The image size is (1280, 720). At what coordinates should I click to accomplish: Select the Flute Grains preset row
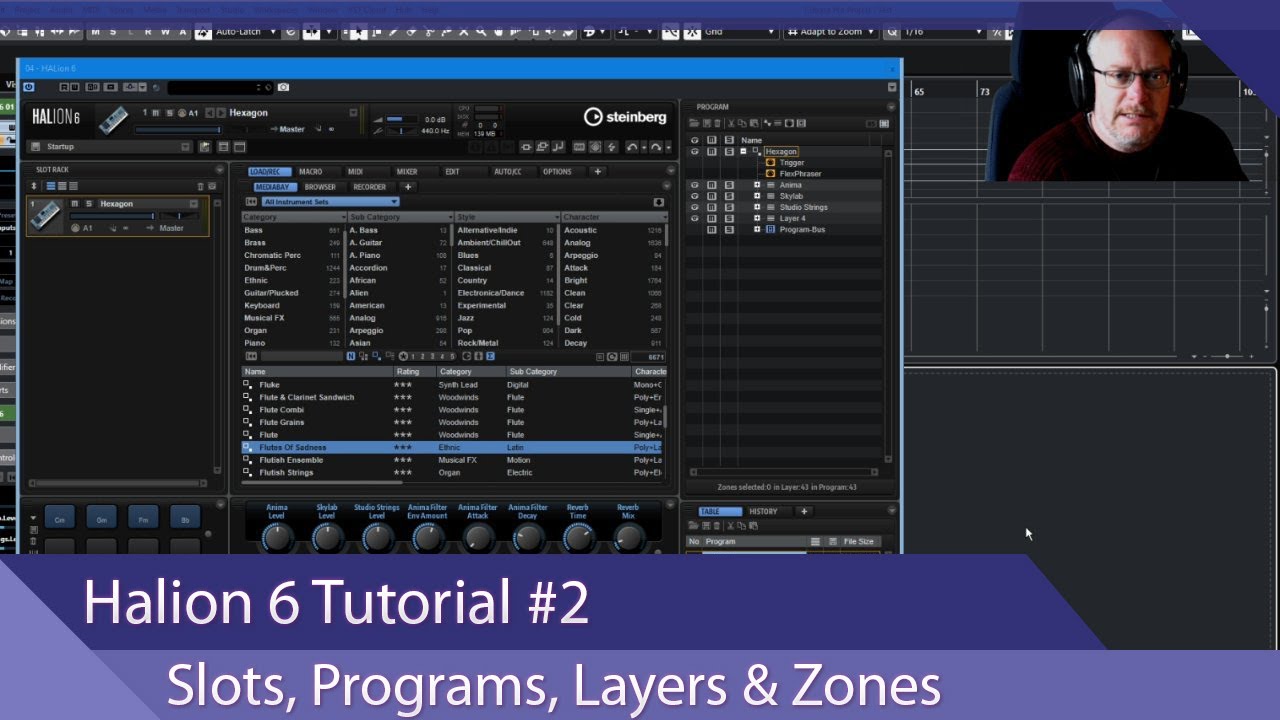click(x=452, y=422)
